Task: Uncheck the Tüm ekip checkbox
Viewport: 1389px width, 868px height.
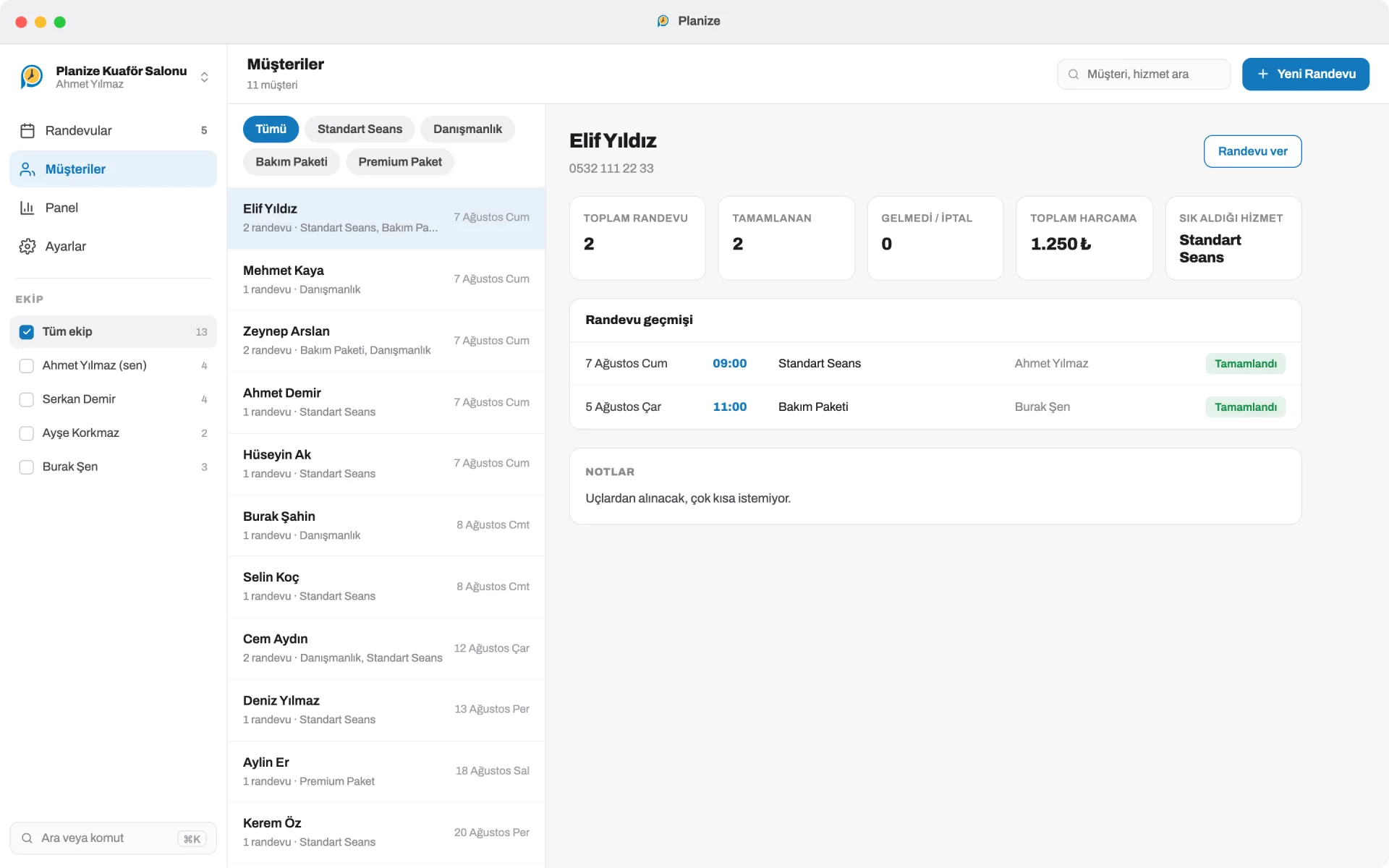Action: [27, 332]
